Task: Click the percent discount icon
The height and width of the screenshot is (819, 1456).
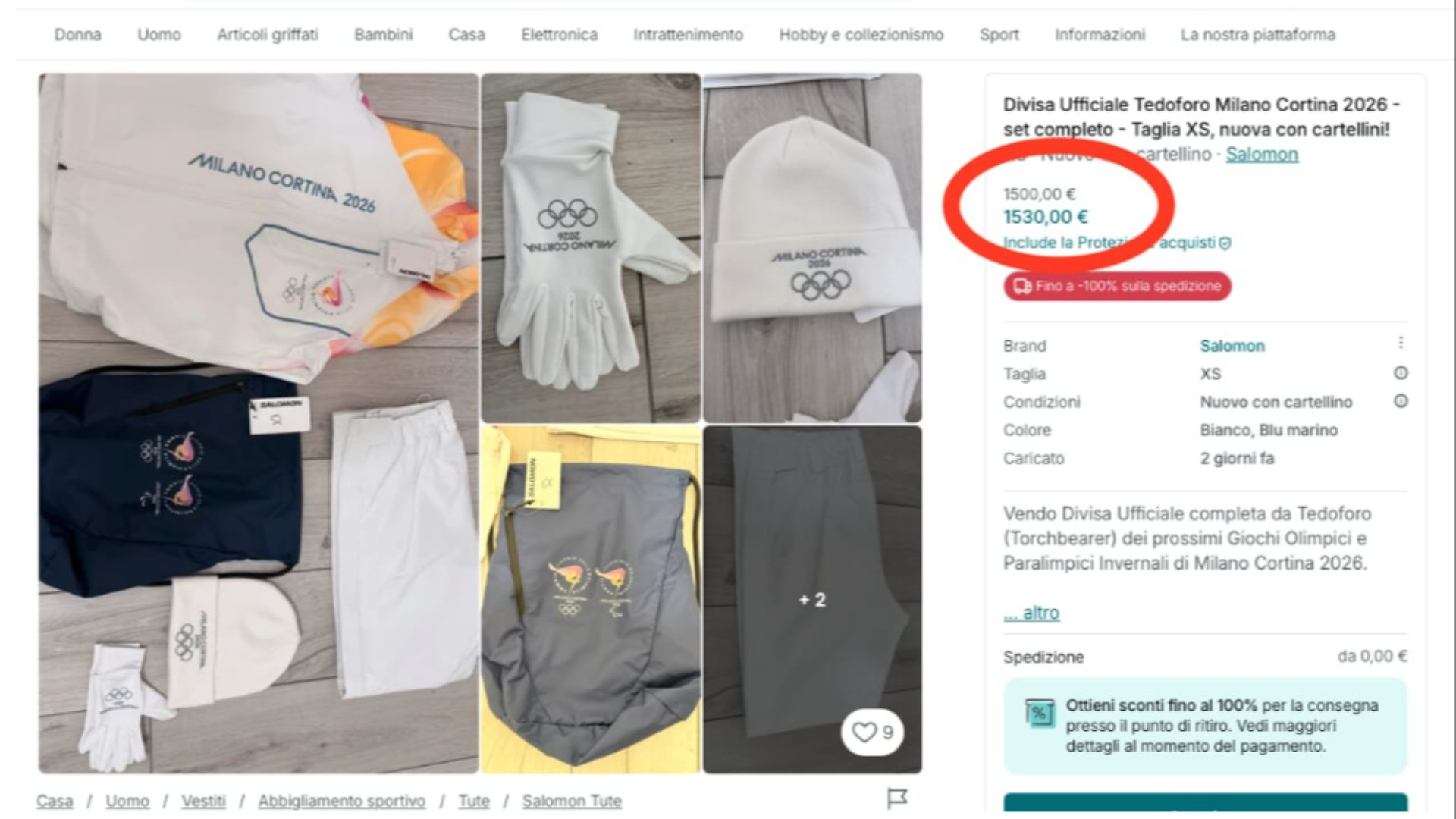Action: pos(1039,713)
